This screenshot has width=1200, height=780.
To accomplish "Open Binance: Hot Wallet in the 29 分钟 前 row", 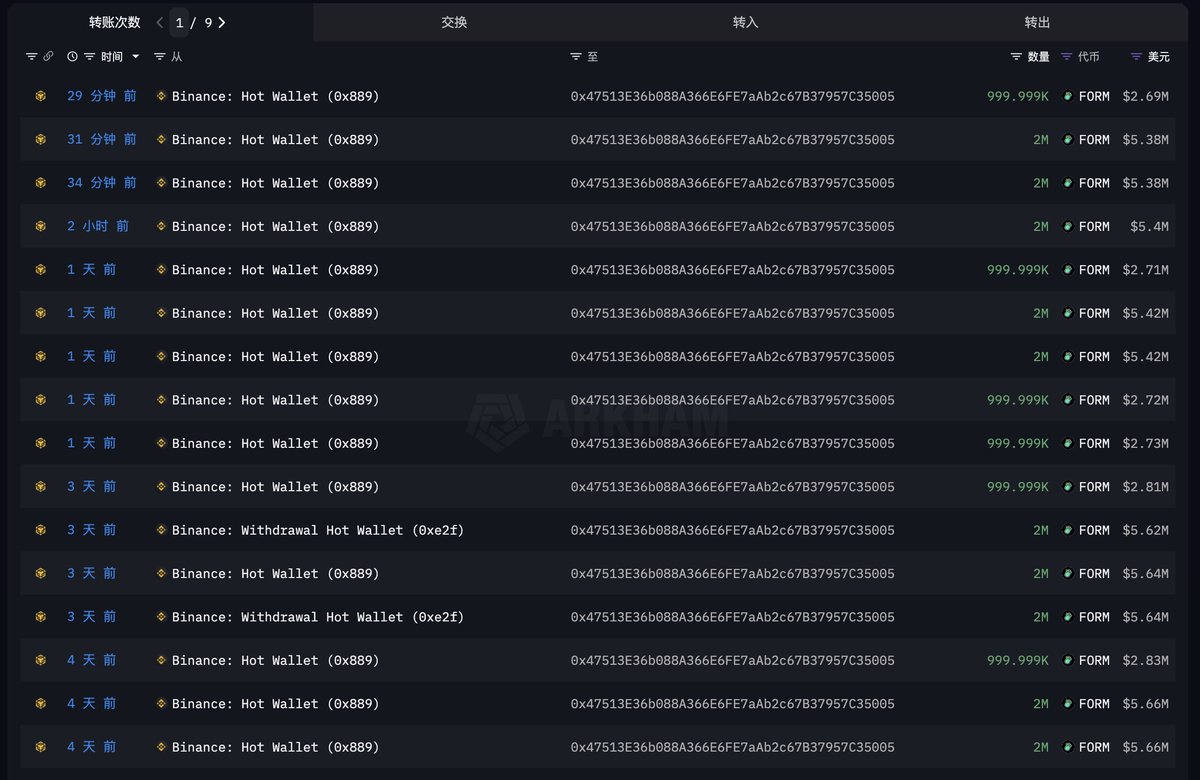I will (x=276, y=96).
